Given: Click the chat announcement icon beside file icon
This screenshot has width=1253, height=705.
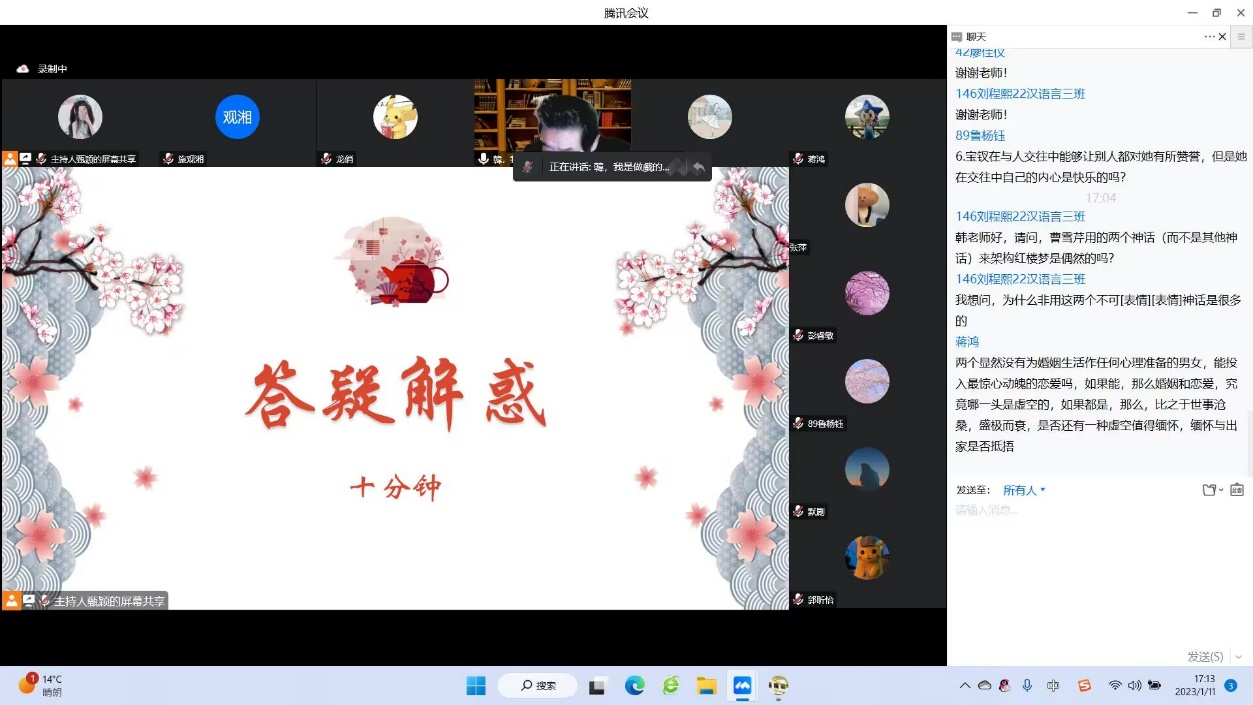Looking at the screenshot, I should tap(1237, 490).
